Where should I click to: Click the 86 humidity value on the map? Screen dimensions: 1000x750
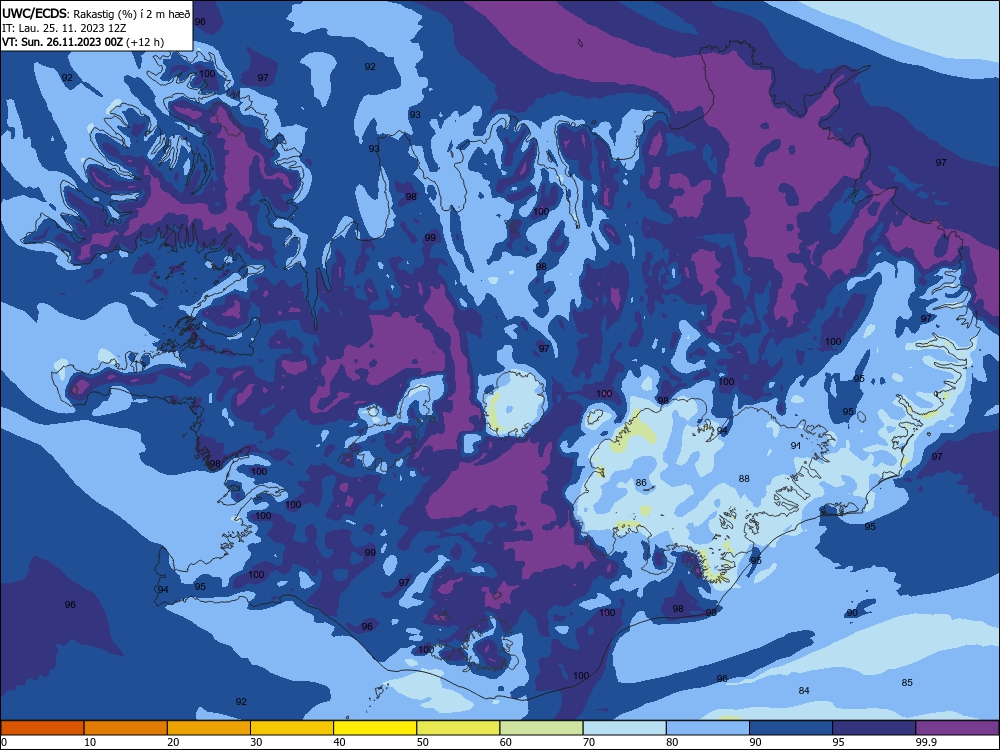pyautogui.click(x=641, y=483)
